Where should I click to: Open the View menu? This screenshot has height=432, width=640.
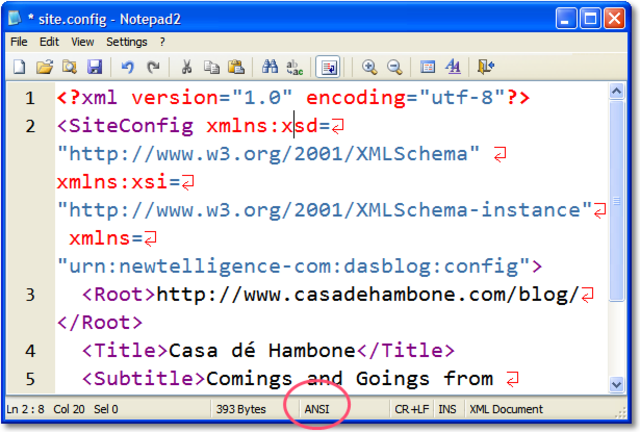click(82, 42)
